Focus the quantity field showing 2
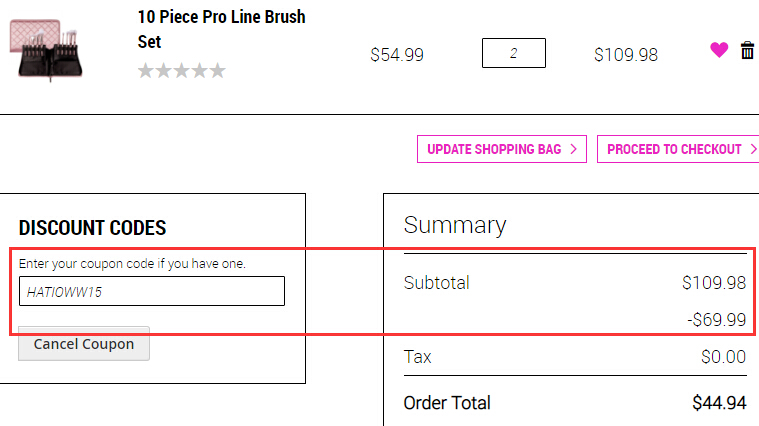 point(514,53)
